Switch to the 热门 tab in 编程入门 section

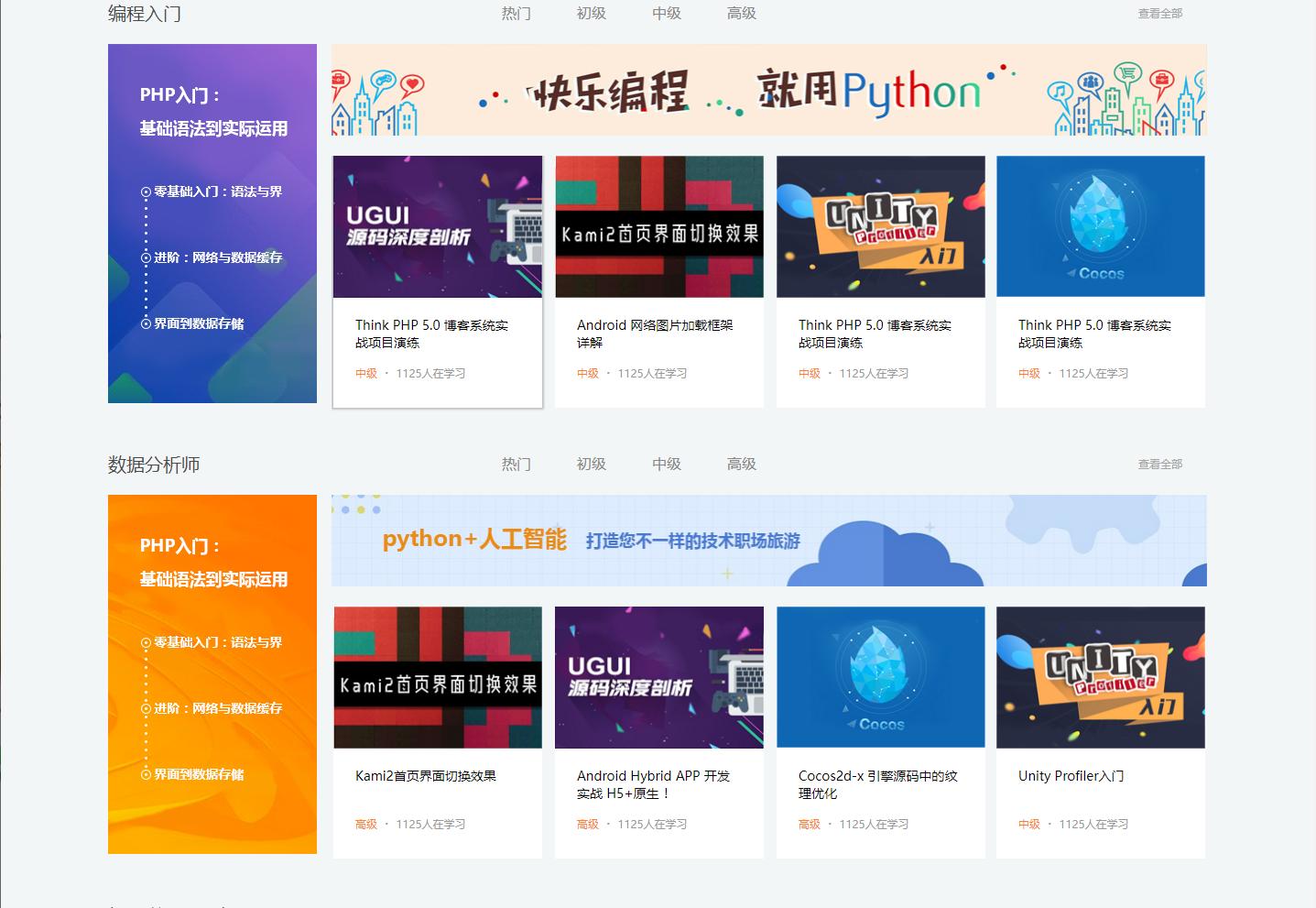517,14
